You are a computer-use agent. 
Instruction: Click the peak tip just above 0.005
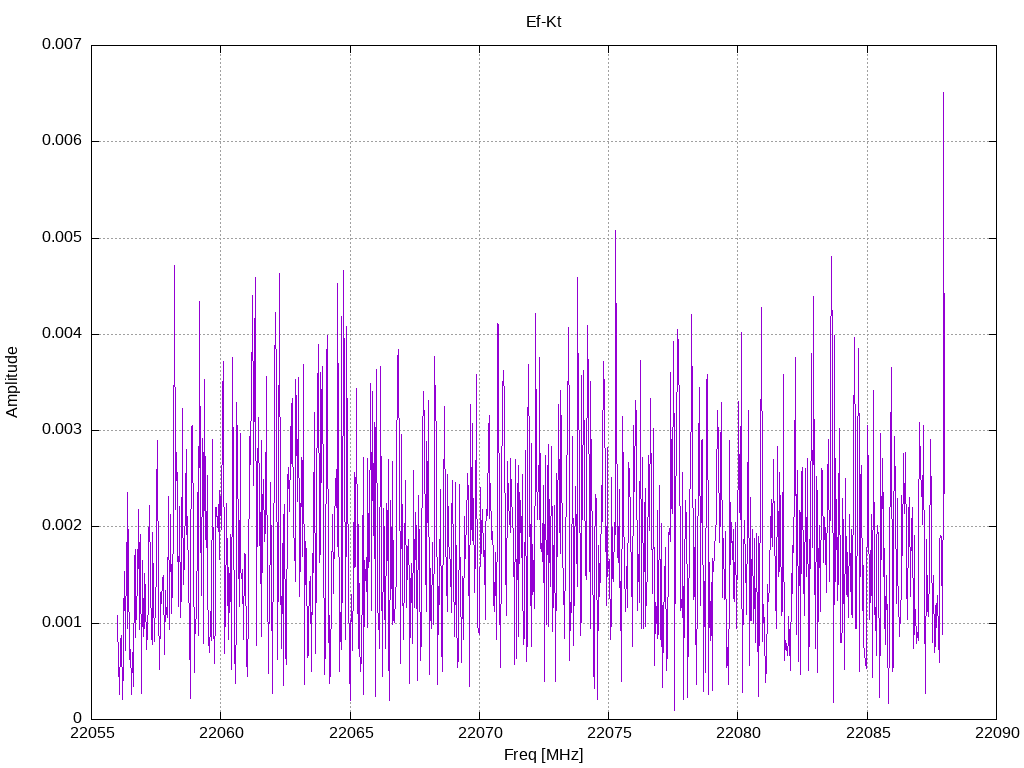point(615,230)
